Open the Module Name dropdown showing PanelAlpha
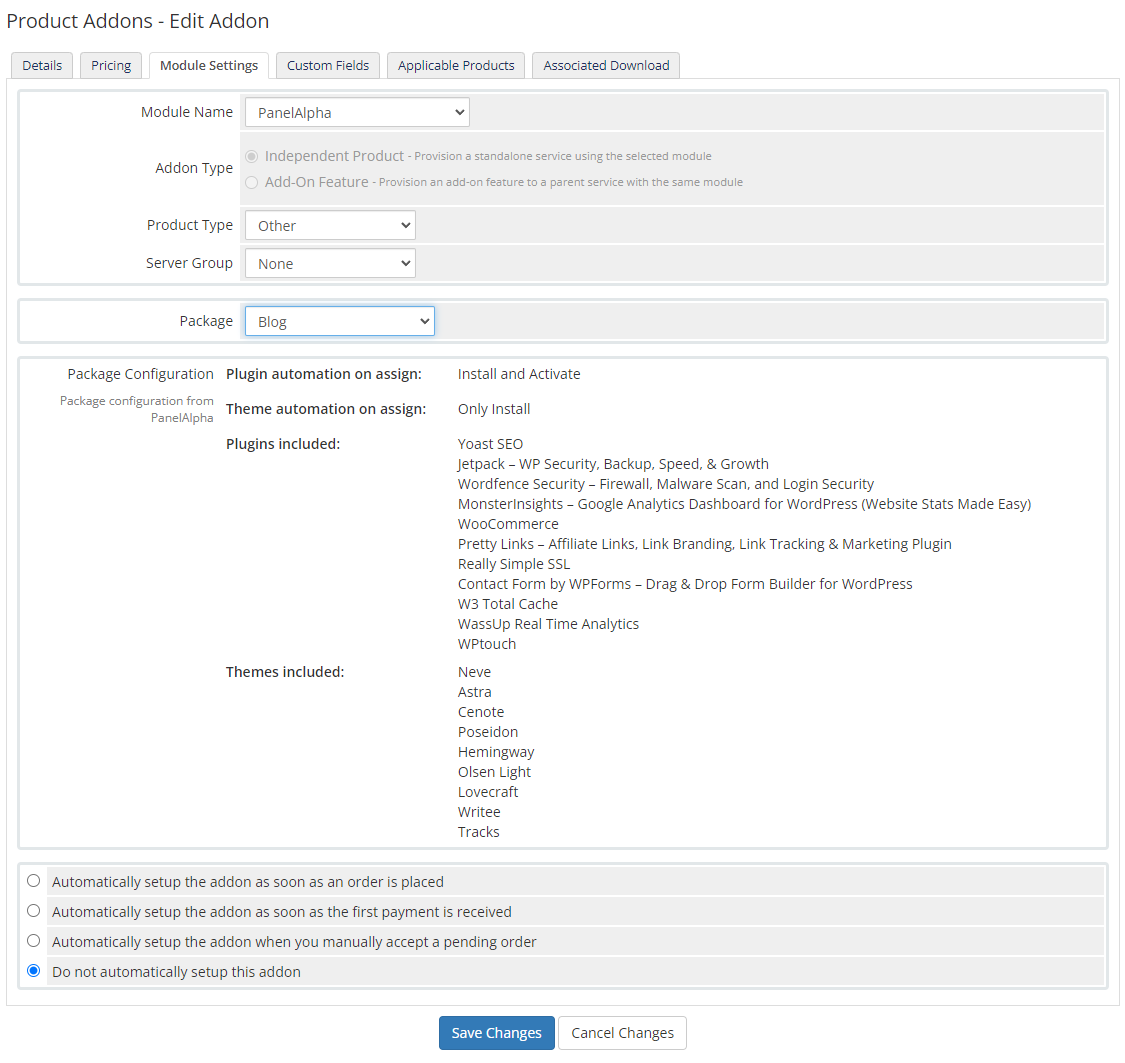This screenshot has height=1063, width=1125. point(357,112)
